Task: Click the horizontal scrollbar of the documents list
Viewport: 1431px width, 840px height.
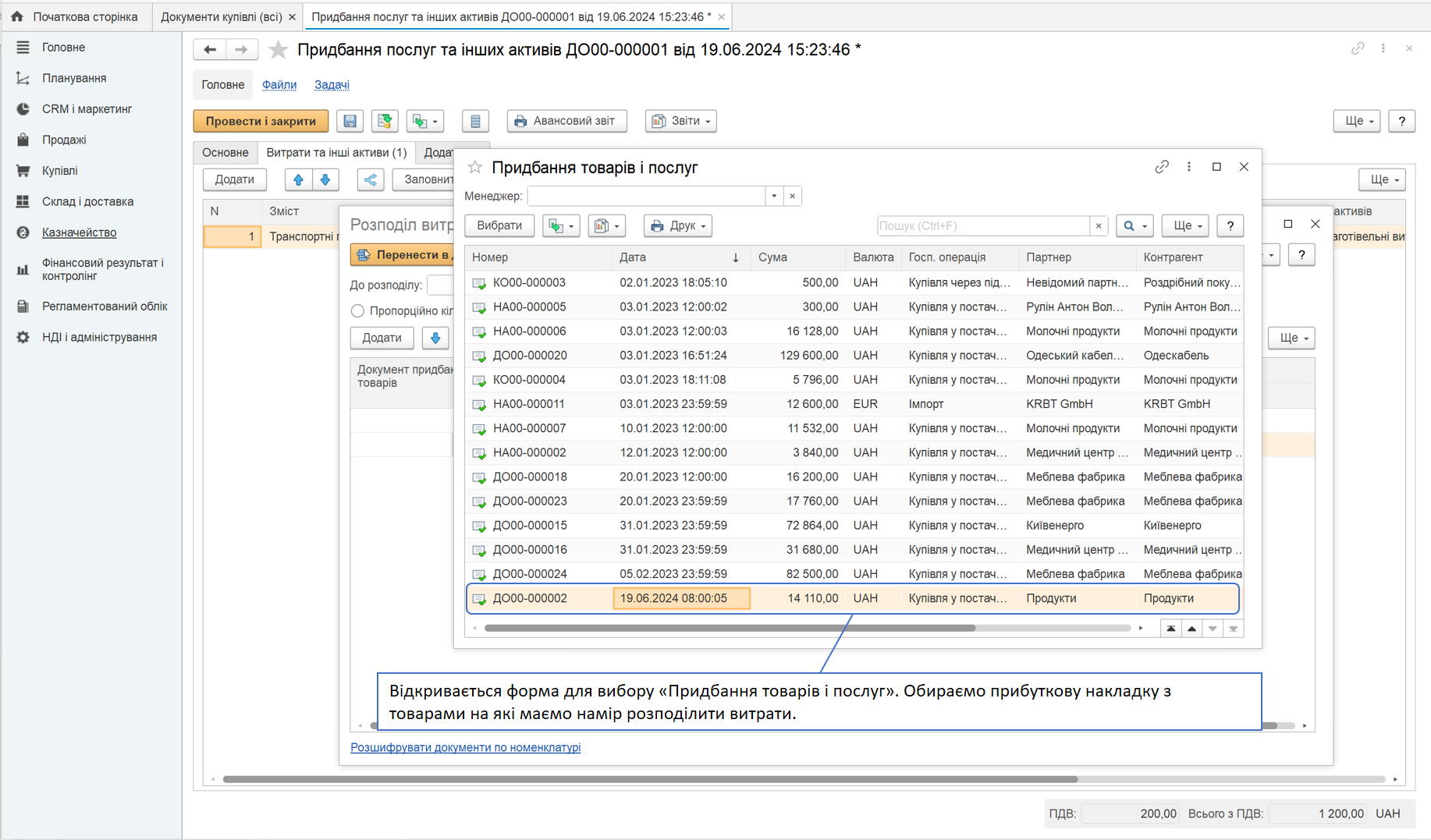Action: (730, 628)
